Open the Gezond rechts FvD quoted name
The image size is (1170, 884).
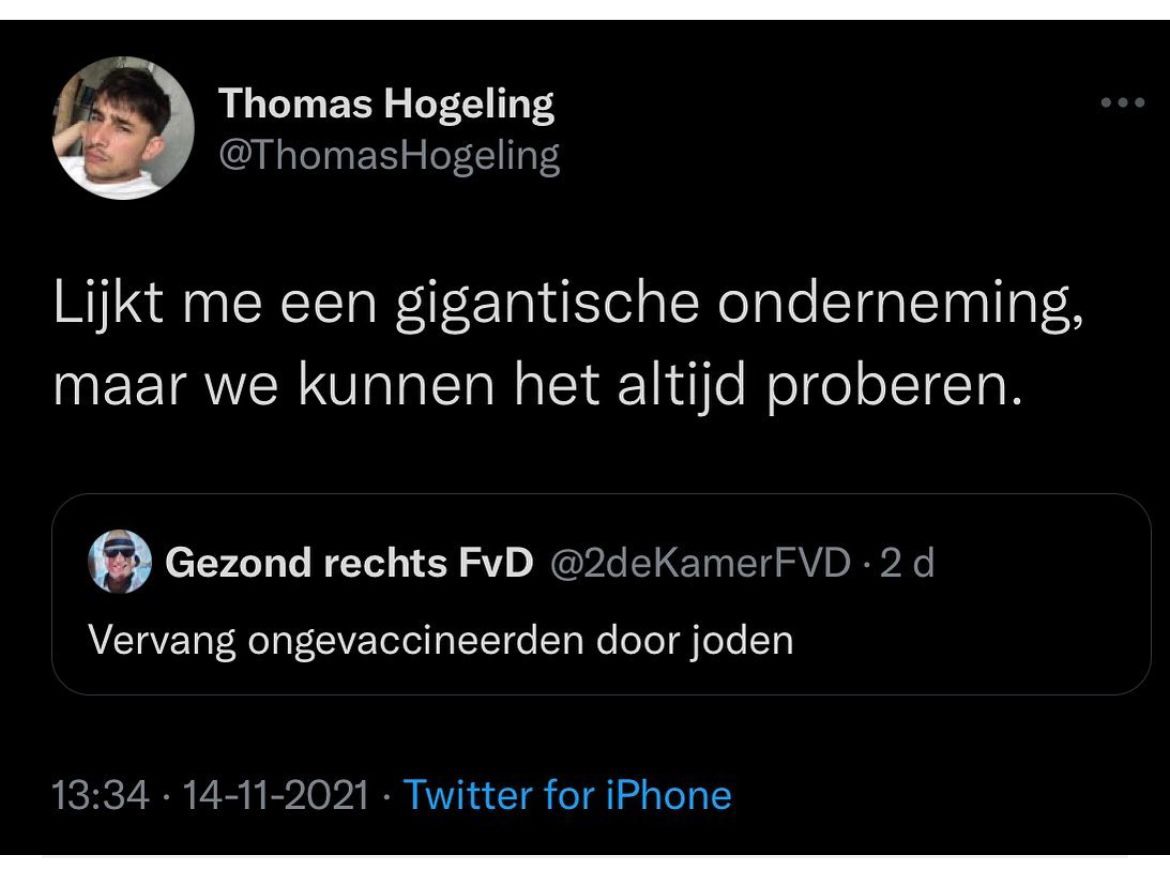[x=349, y=562]
